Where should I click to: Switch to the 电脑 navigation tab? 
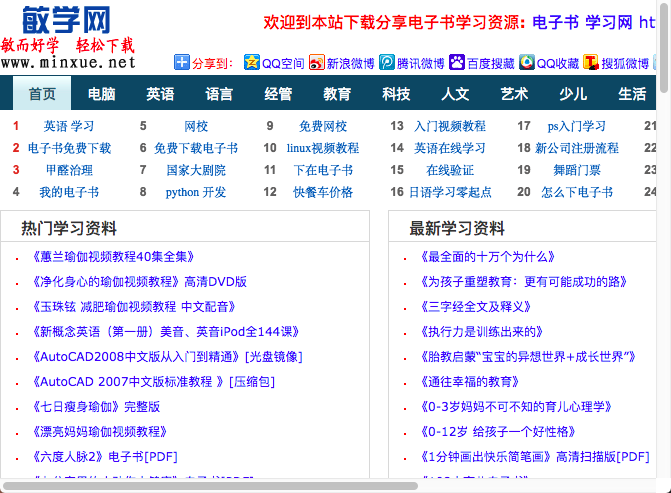click(x=101, y=94)
